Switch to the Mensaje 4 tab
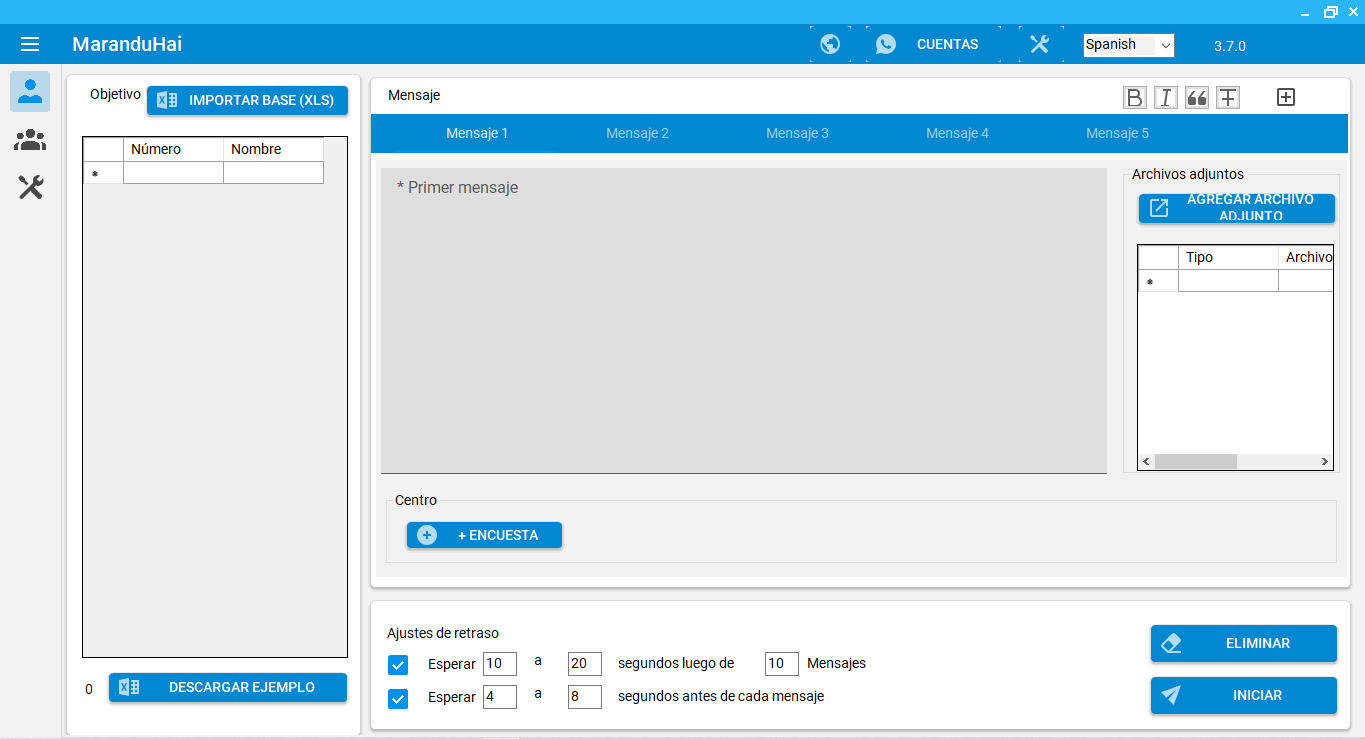The image size is (1365, 739). 957,133
